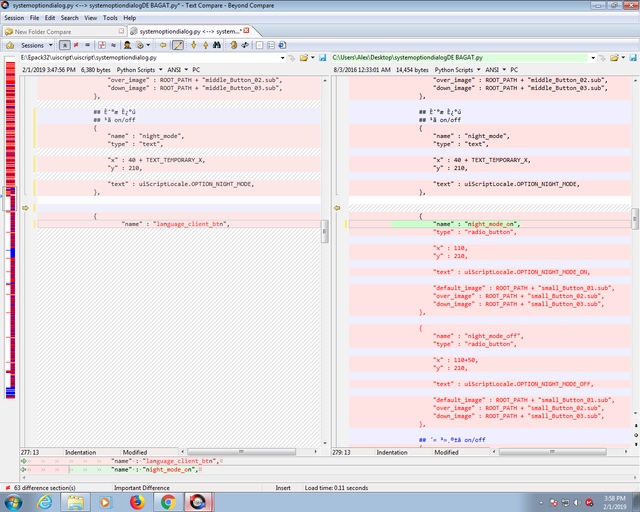Click the File Info document icon
Image resolution: width=640 pixels, height=512 pixels.
(x=282, y=45)
